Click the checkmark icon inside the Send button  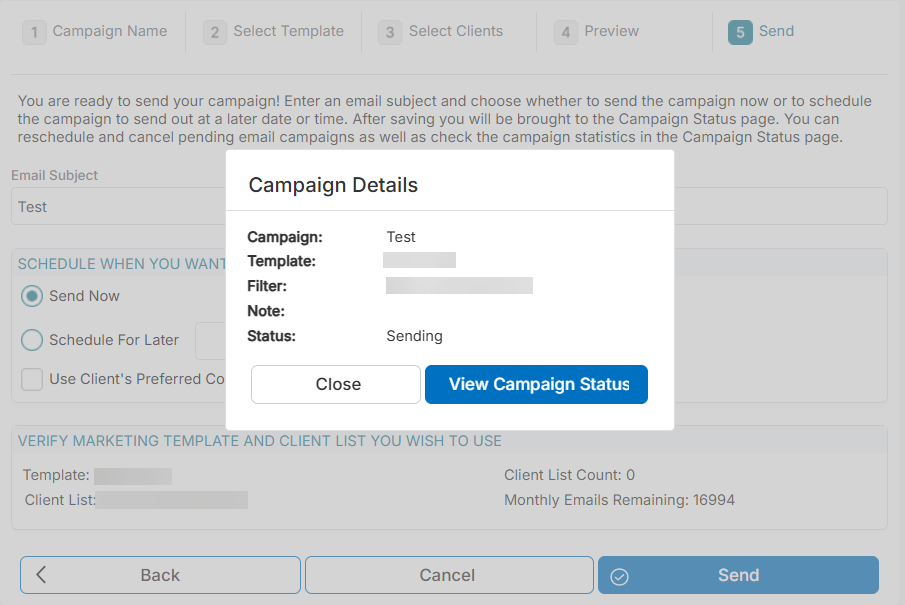(x=620, y=575)
